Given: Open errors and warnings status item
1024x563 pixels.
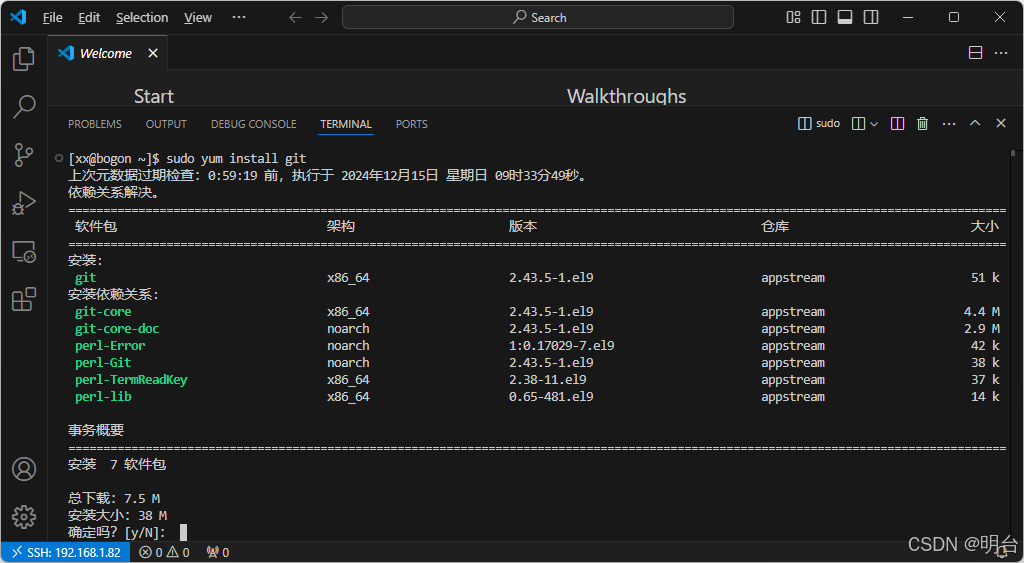Looking at the screenshot, I should coord(164,553).
